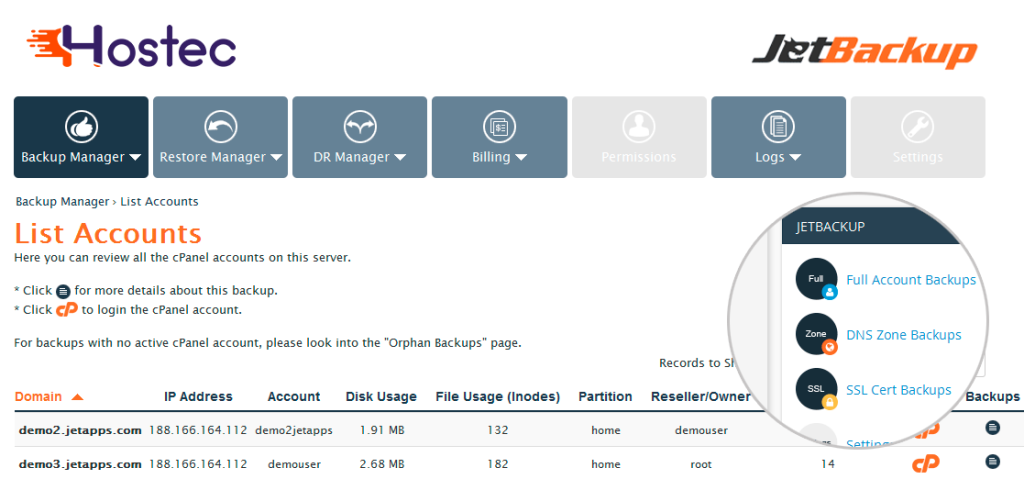Click the SSL Cert Backups round icon

click(816, 389)
